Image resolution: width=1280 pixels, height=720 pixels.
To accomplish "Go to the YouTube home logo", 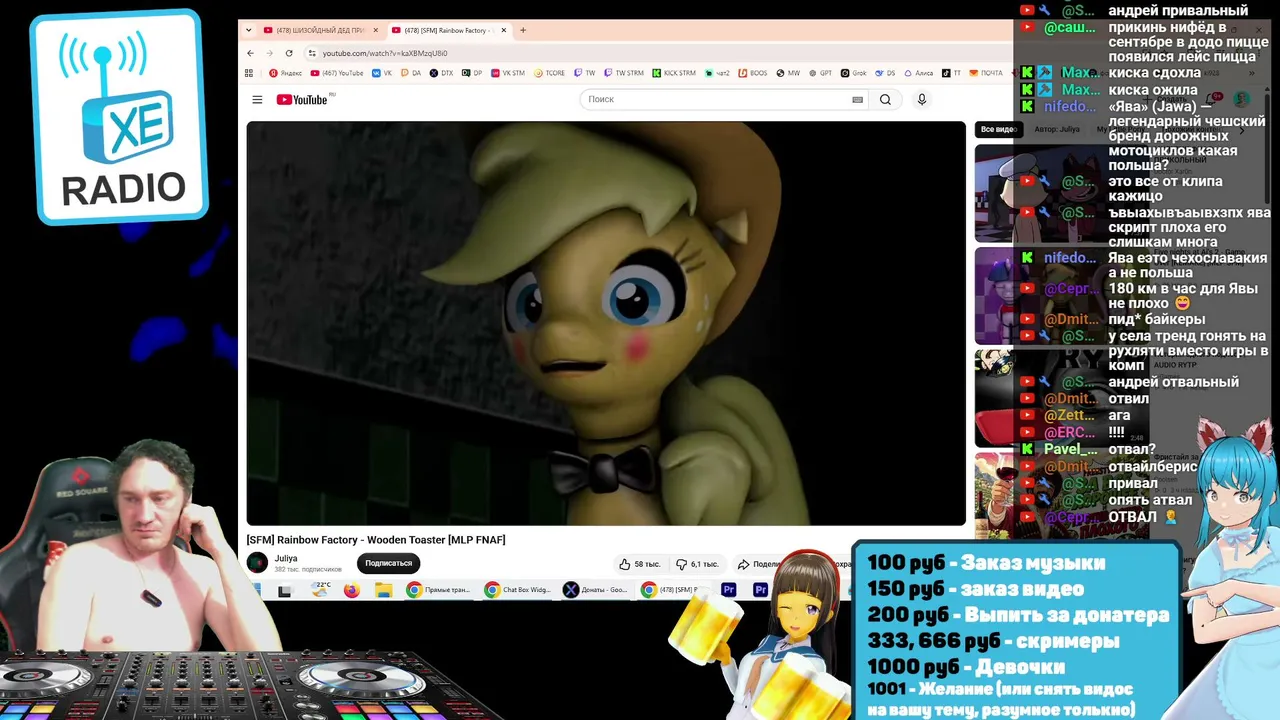I will point(302,99).
